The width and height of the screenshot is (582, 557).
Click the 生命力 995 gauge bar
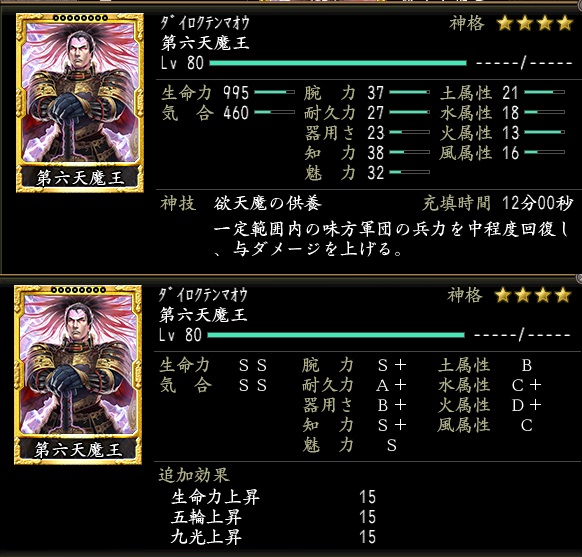pyautogui.click(x=274, y=92)
